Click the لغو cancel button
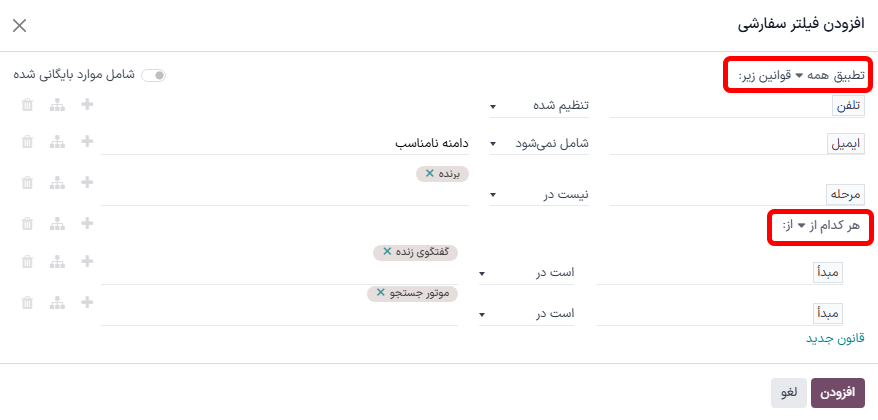878x420 pixels. point(788,393)
